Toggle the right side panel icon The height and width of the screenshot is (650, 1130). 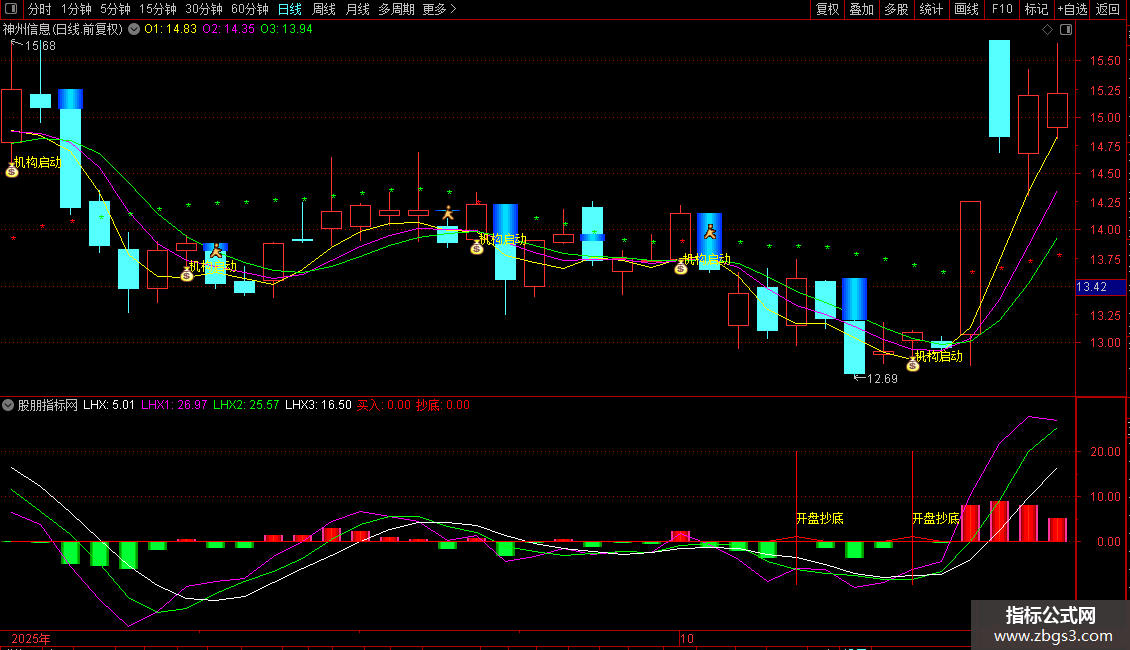coord(1066,30)
